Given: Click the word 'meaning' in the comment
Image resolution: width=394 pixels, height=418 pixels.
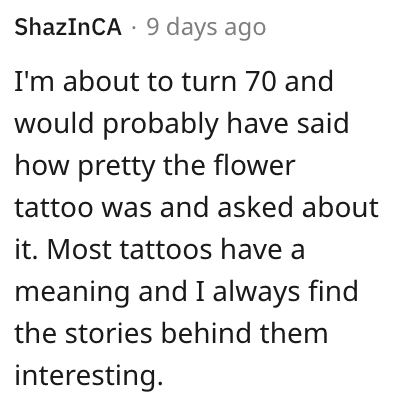Looking at the screenshot, I should 72,292.
